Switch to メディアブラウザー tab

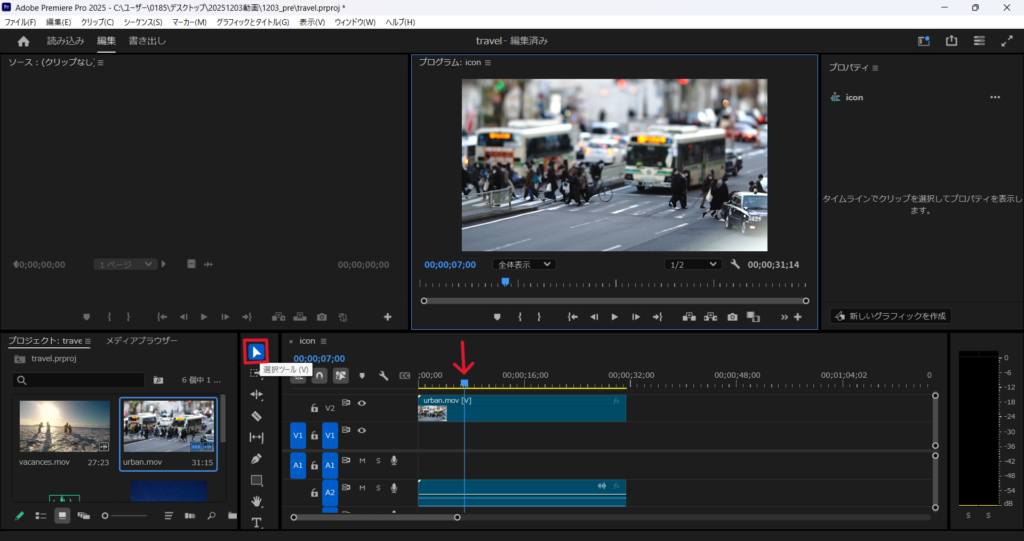coord(142,341)
